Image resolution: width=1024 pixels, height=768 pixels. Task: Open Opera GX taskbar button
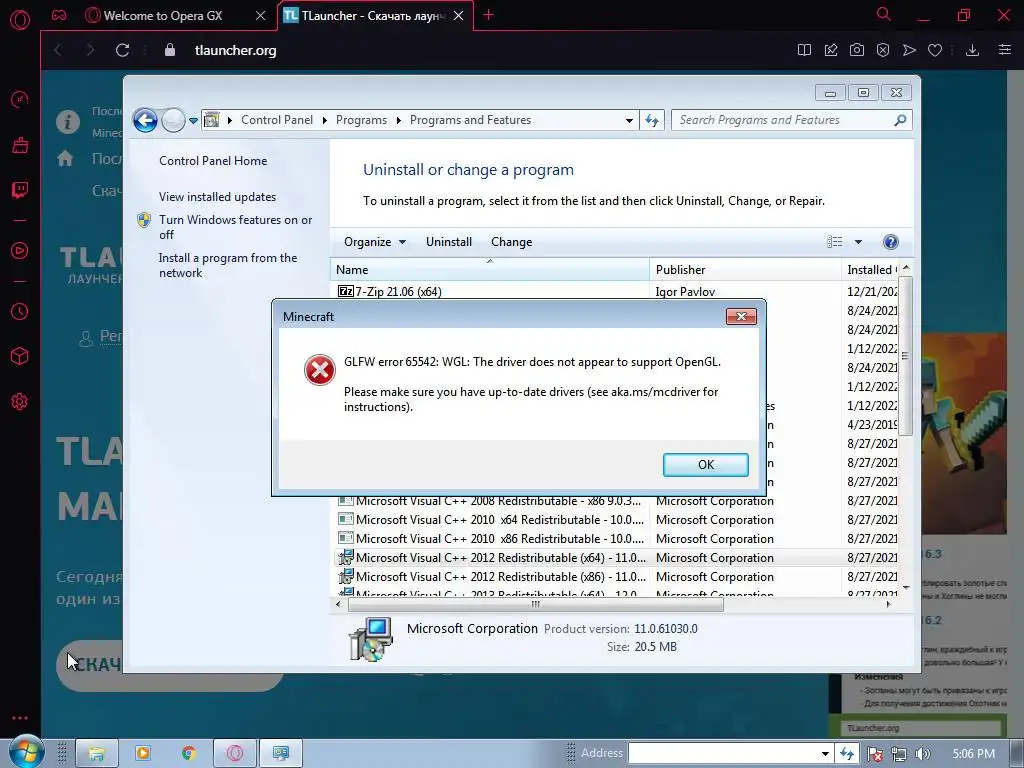coord(234,753)
